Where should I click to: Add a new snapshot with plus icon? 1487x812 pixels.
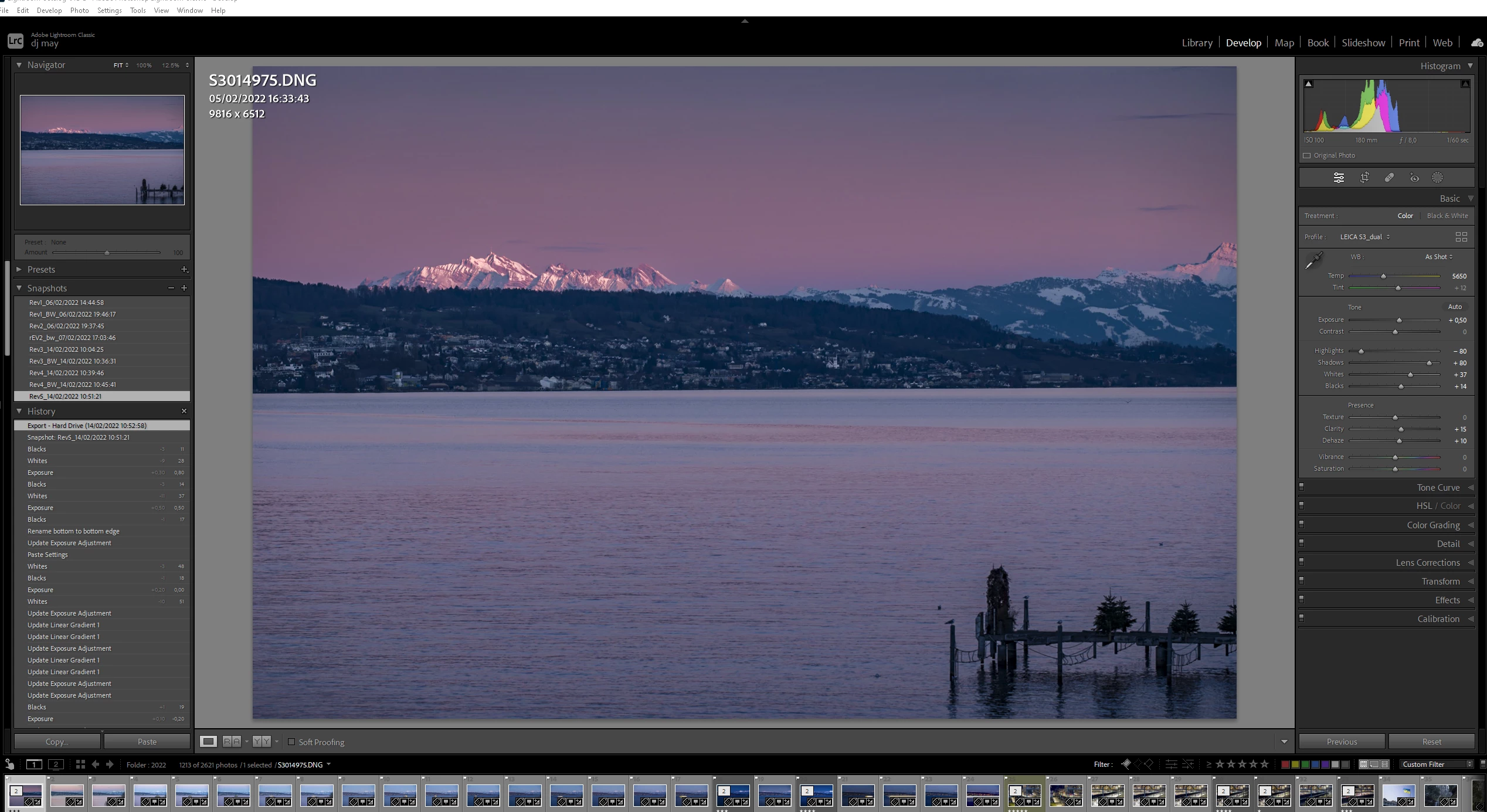pos(184,288)
